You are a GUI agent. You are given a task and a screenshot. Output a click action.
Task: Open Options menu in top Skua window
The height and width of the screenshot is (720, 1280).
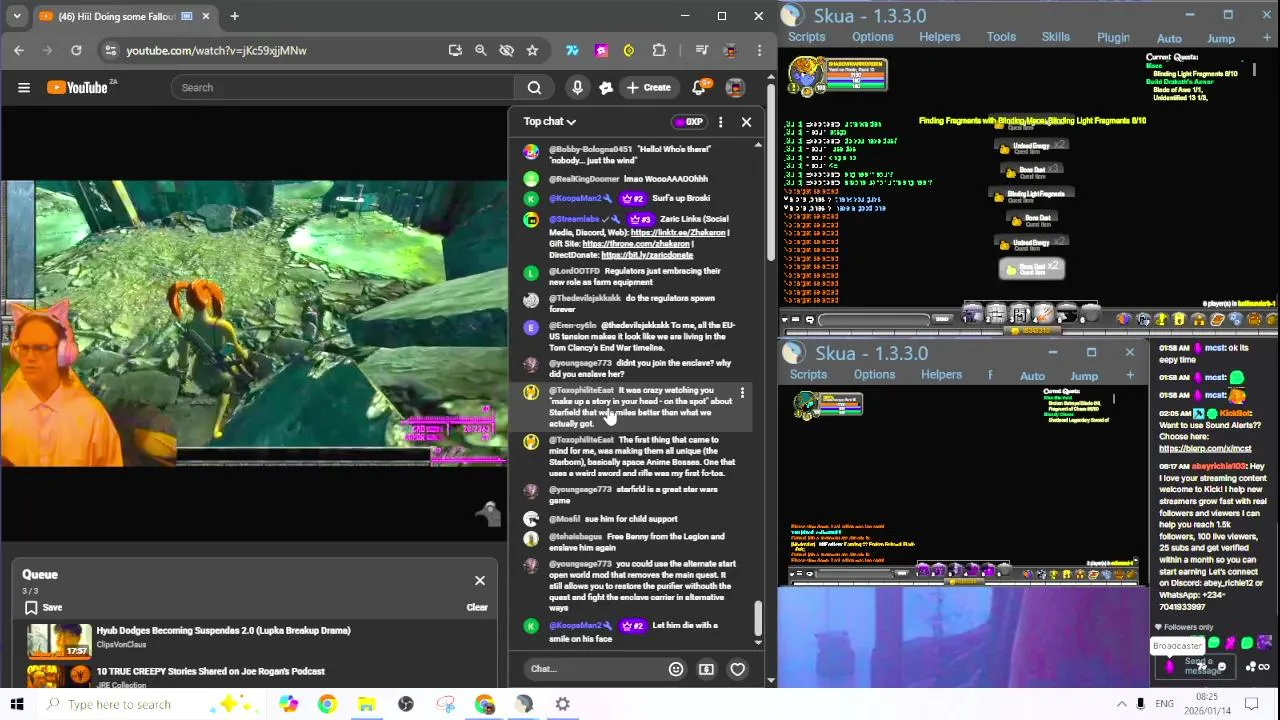click(x=873, y=37)
